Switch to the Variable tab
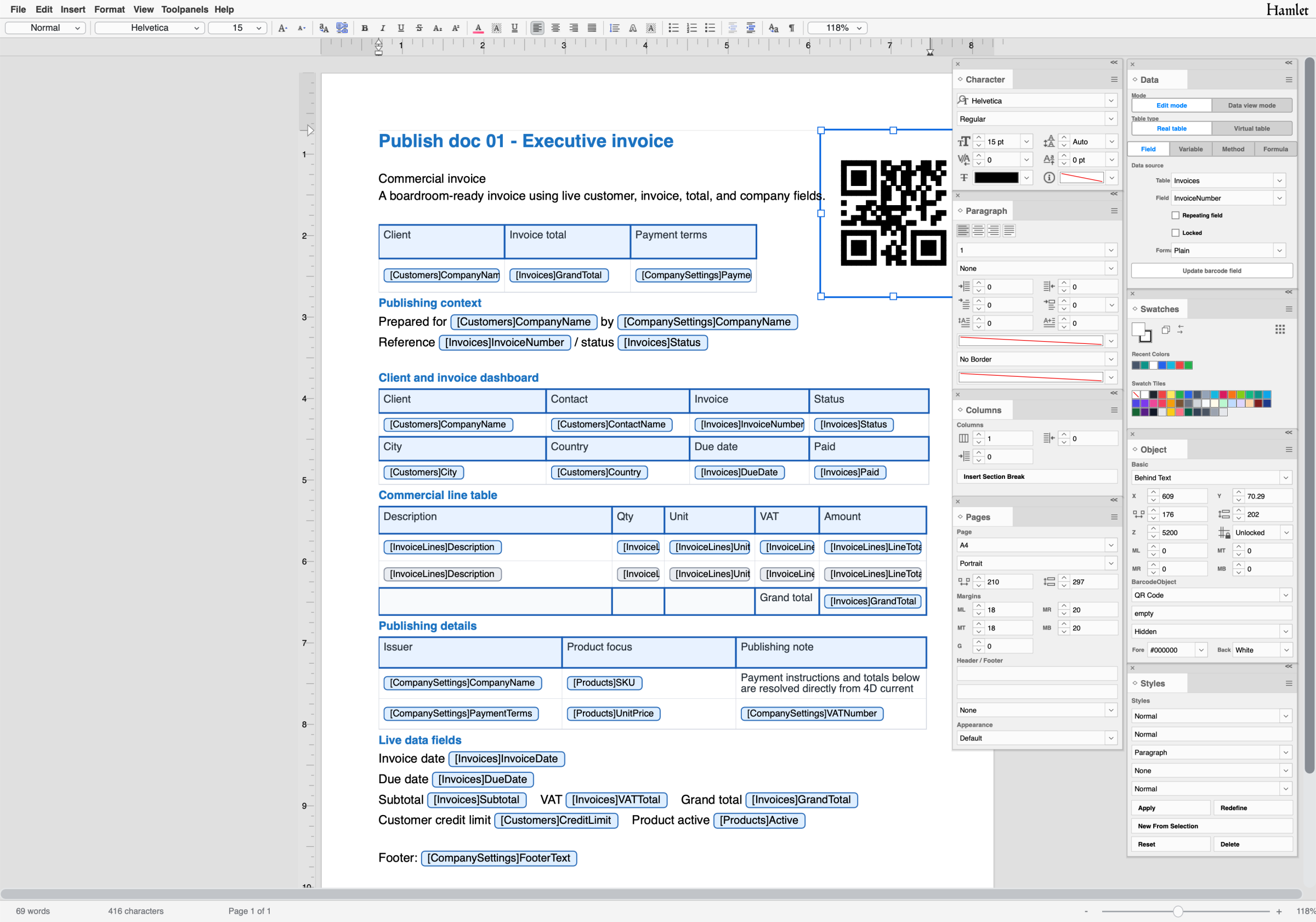 point(1190,149)
